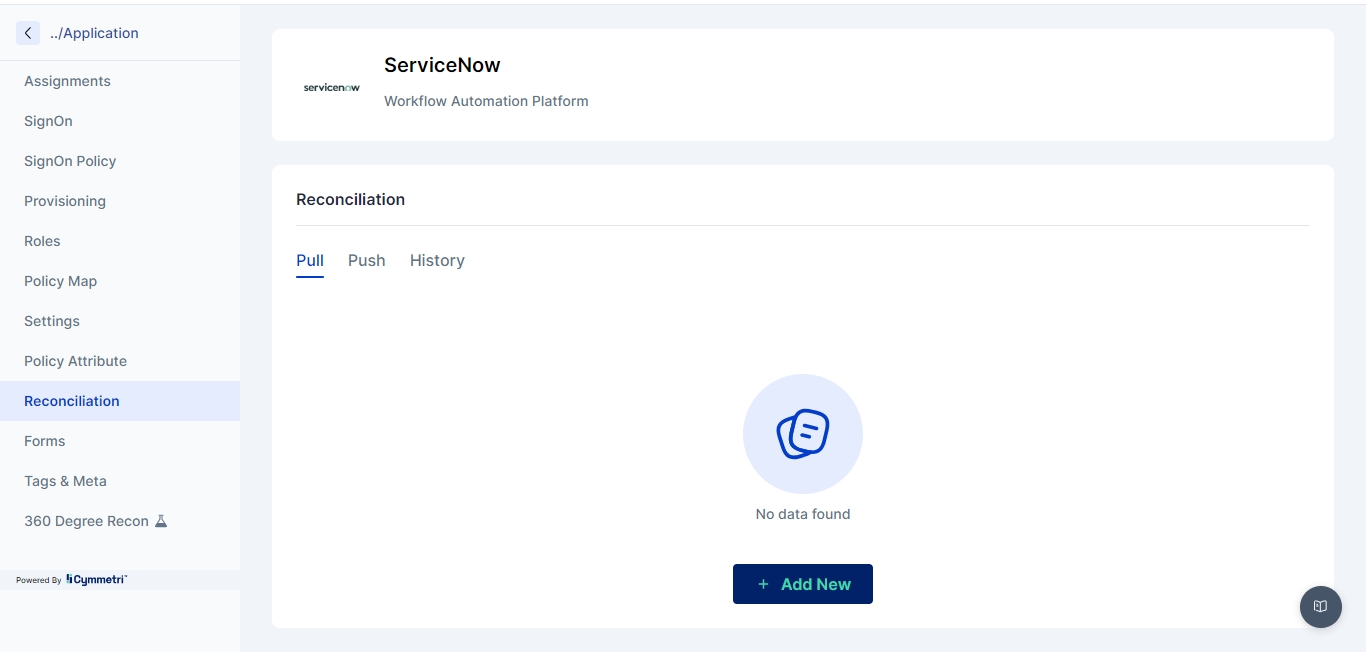Screen dimensions: 1366x652
Task: Open the History tab
Action: coord(437,260)
